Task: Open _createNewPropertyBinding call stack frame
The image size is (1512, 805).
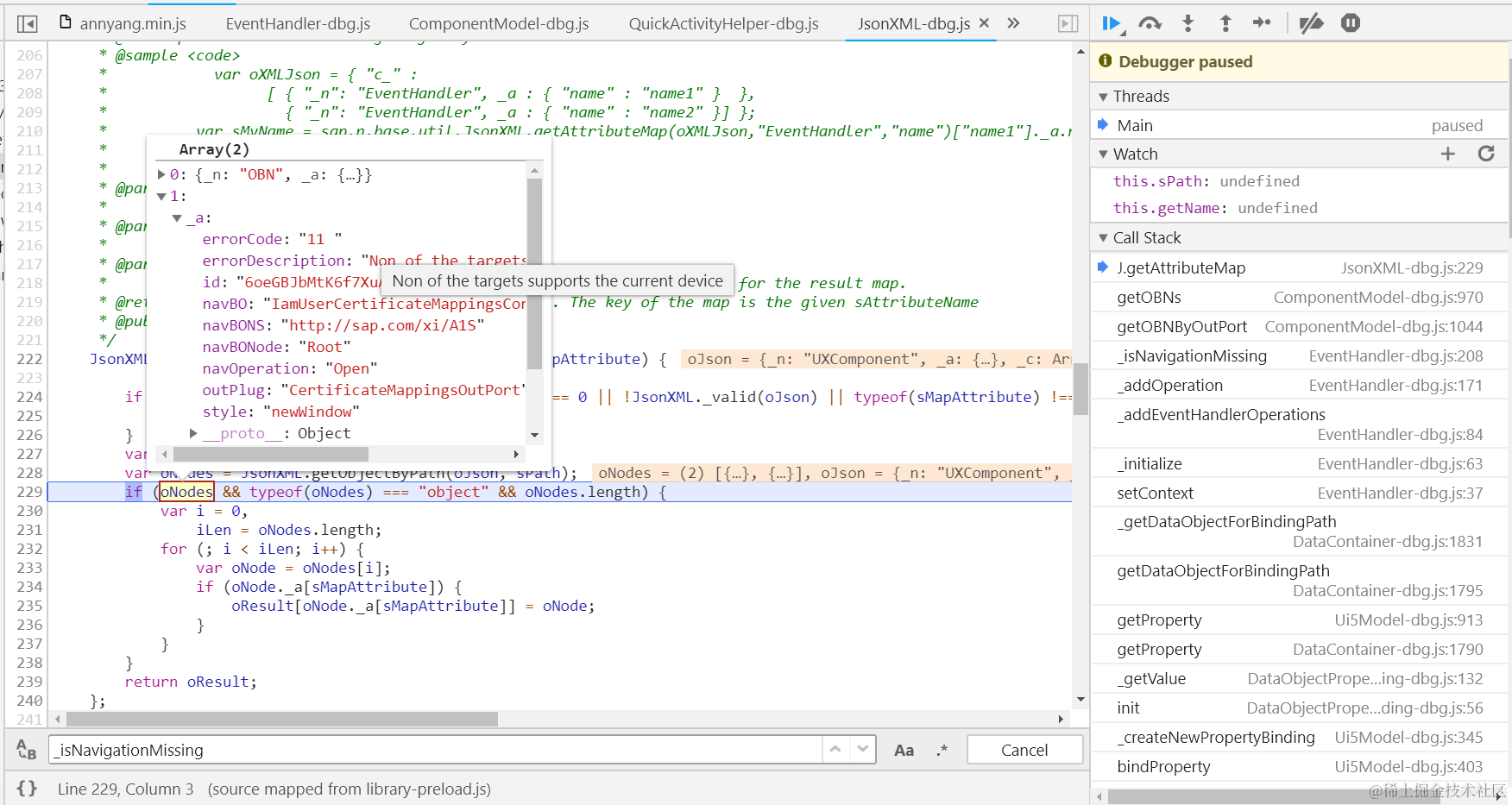Action: (1300, 738)
